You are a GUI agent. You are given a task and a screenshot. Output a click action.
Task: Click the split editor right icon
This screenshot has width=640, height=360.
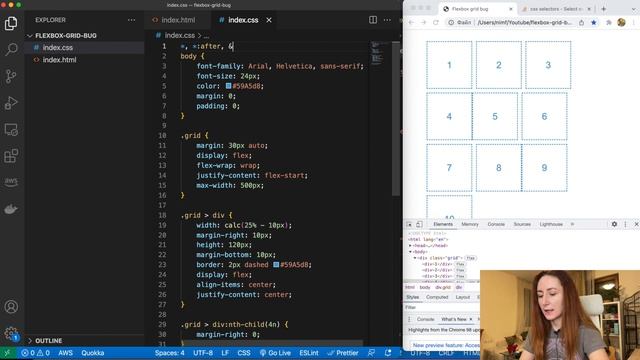pyautogui.click(x=373, y=20)
